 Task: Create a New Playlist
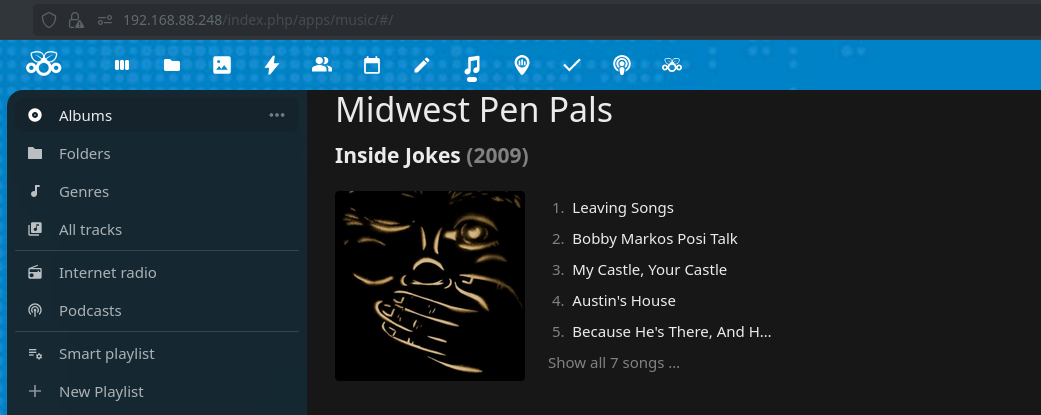tap(101, 392)
